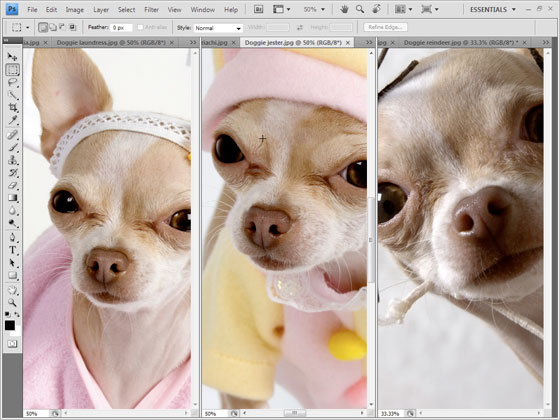Click Zoom tool in application bar
Image resolution: width=560 pixels, height=420 pixels.
point(360,9)
